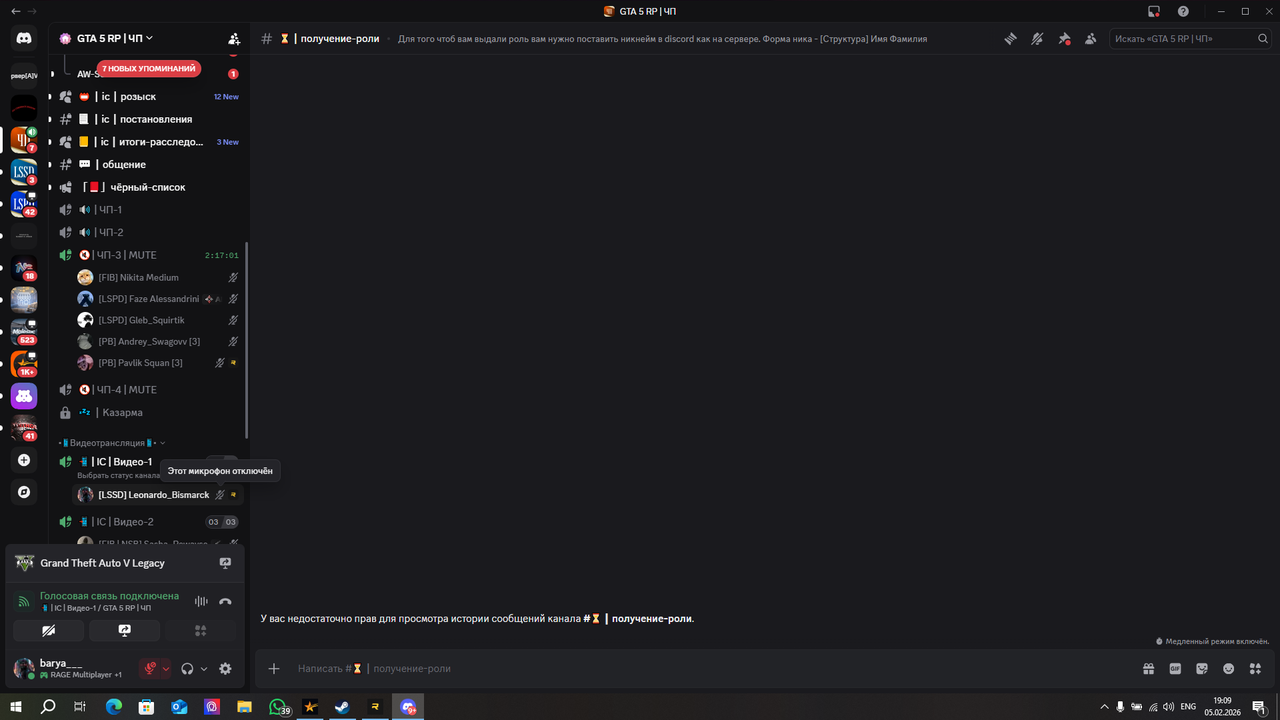Join IC | Видео-2 voice channel
The image size is (1280, 720).
click(x=147, y=522)
